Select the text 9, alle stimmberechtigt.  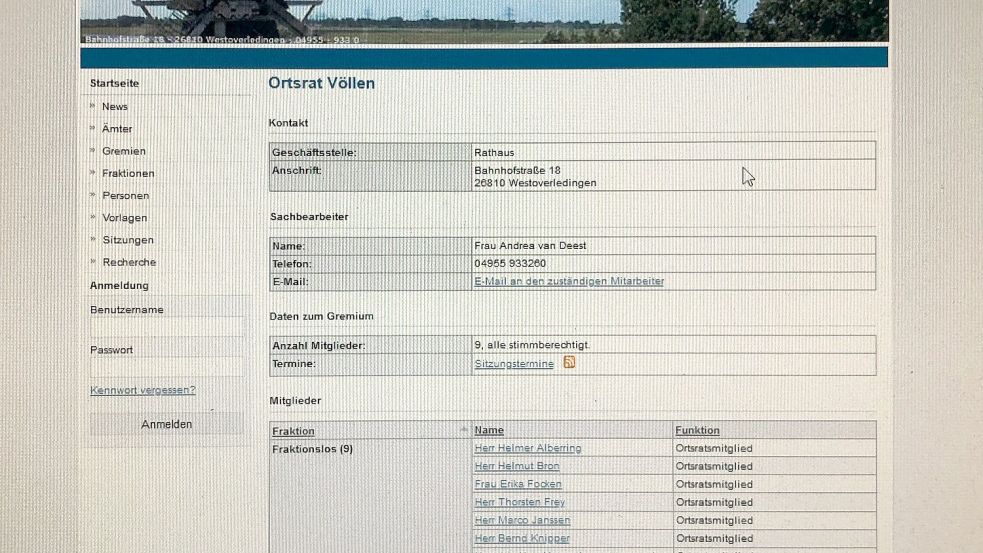pos(532,345)
